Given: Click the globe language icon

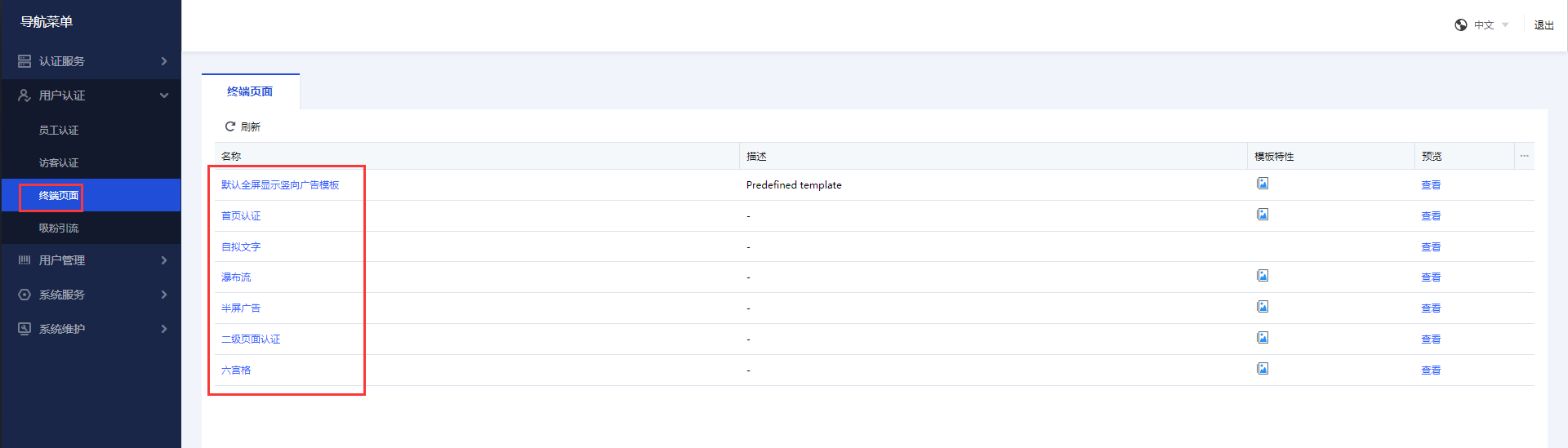Looking at the screenshot, I should tap(1461, 25).
